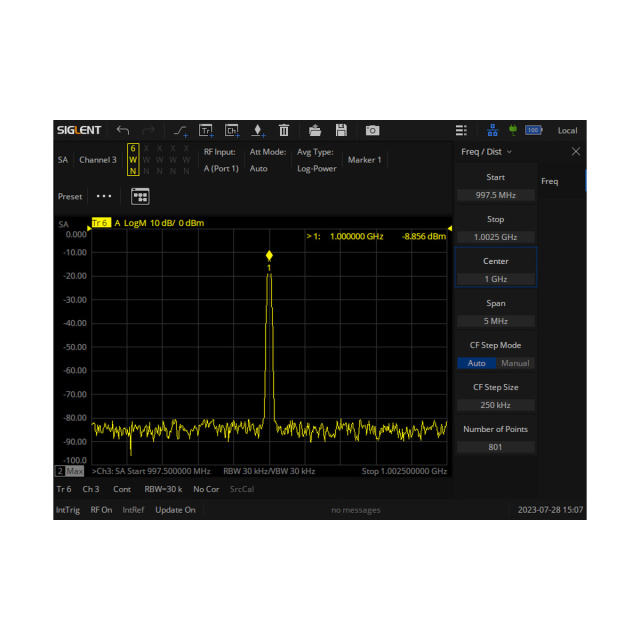Click marker 1 readout 1.000000 GHz
This screenshot has height=640, width=640.
pos(357,236)
